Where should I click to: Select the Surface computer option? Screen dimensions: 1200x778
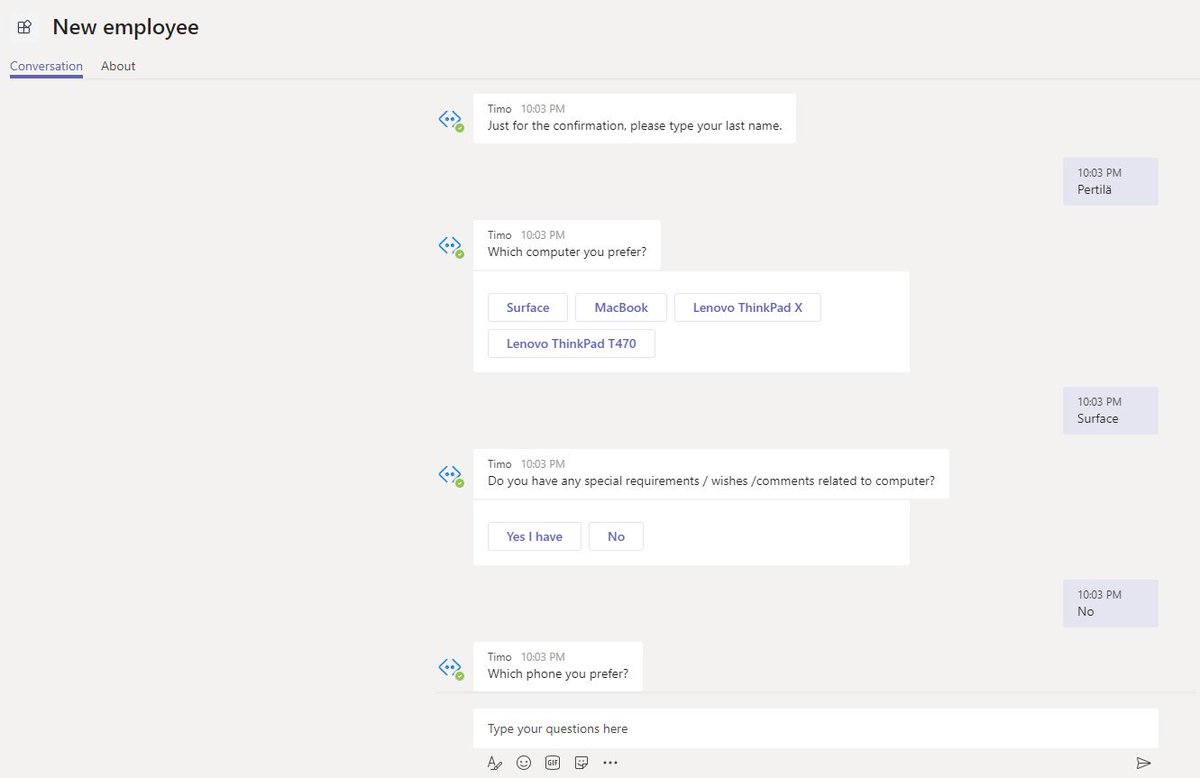(x=527, y=307)
